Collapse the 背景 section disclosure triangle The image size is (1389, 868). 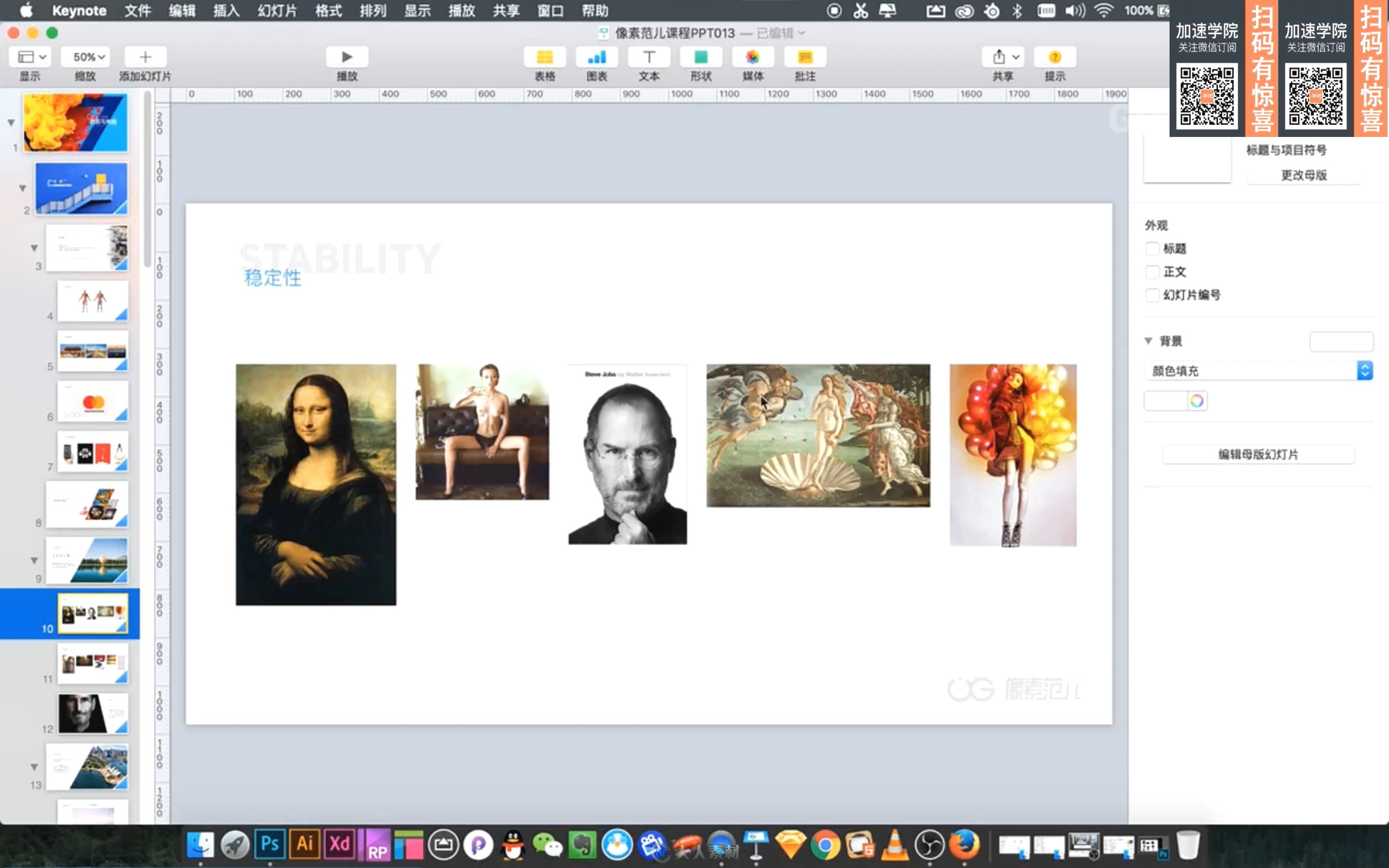[1148, 340]
